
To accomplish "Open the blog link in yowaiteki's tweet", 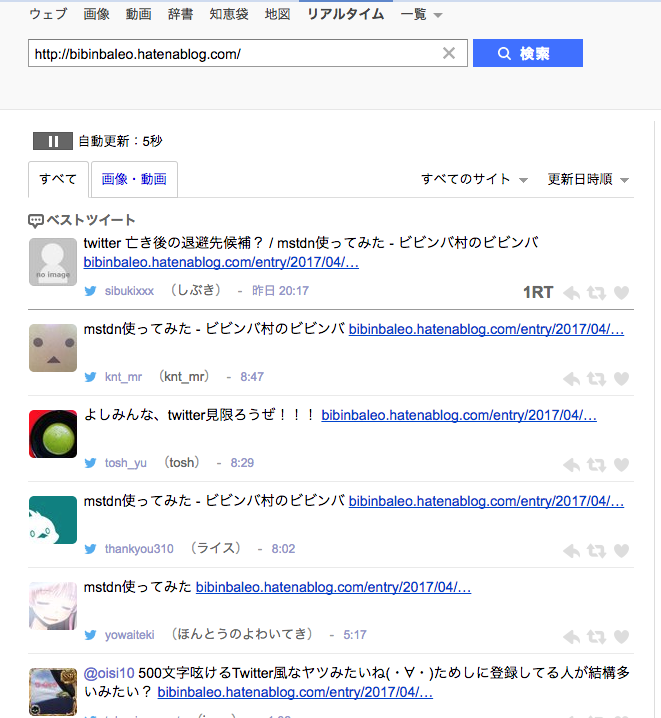I will point(333,587).
